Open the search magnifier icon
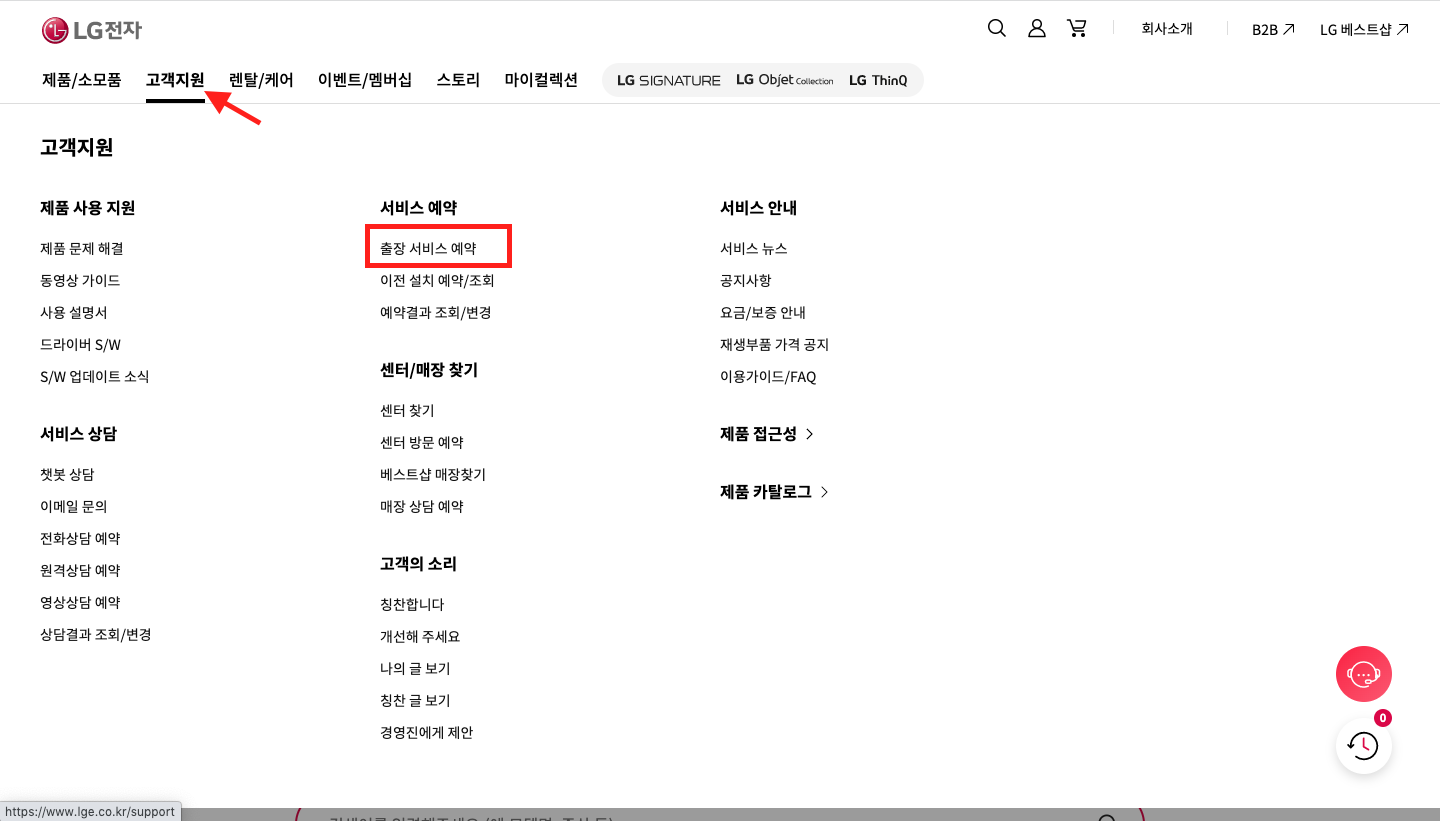The height and width of the screenshot is (821, 1440). (x=997, y=28)
